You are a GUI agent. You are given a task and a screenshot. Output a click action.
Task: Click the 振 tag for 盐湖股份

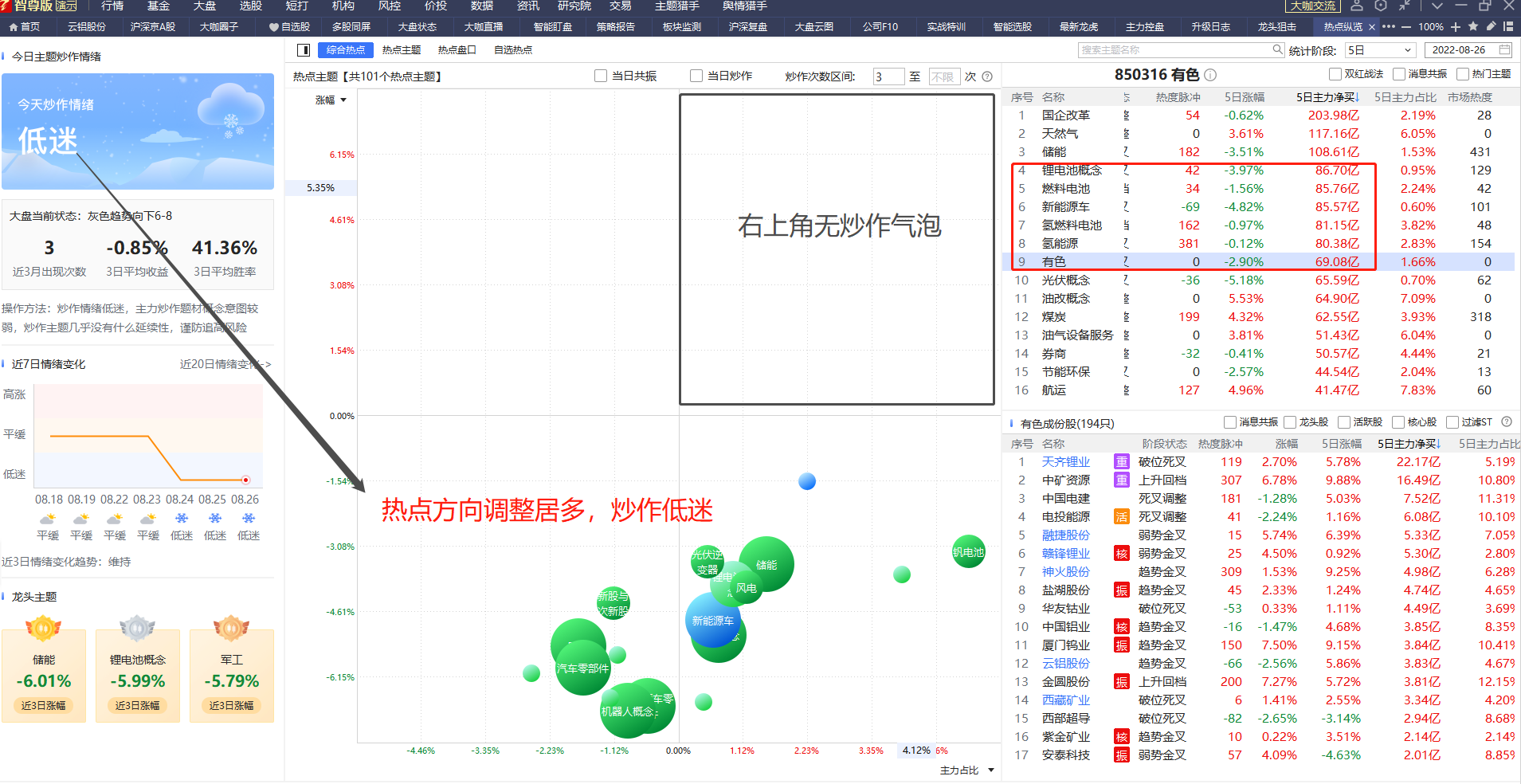click(x=1122, y=590)
